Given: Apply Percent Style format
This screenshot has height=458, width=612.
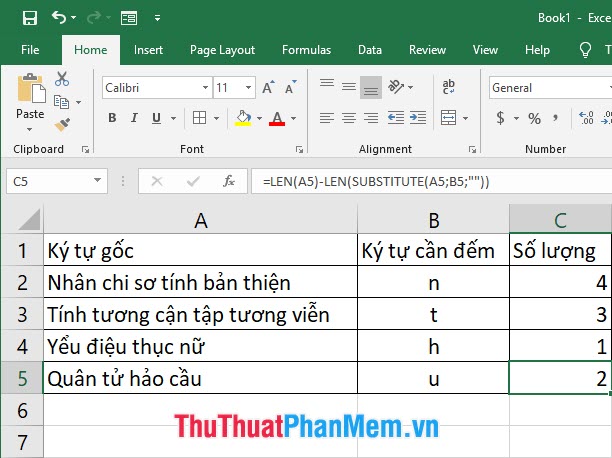Looking at the screenshot, I should point(534,118).
